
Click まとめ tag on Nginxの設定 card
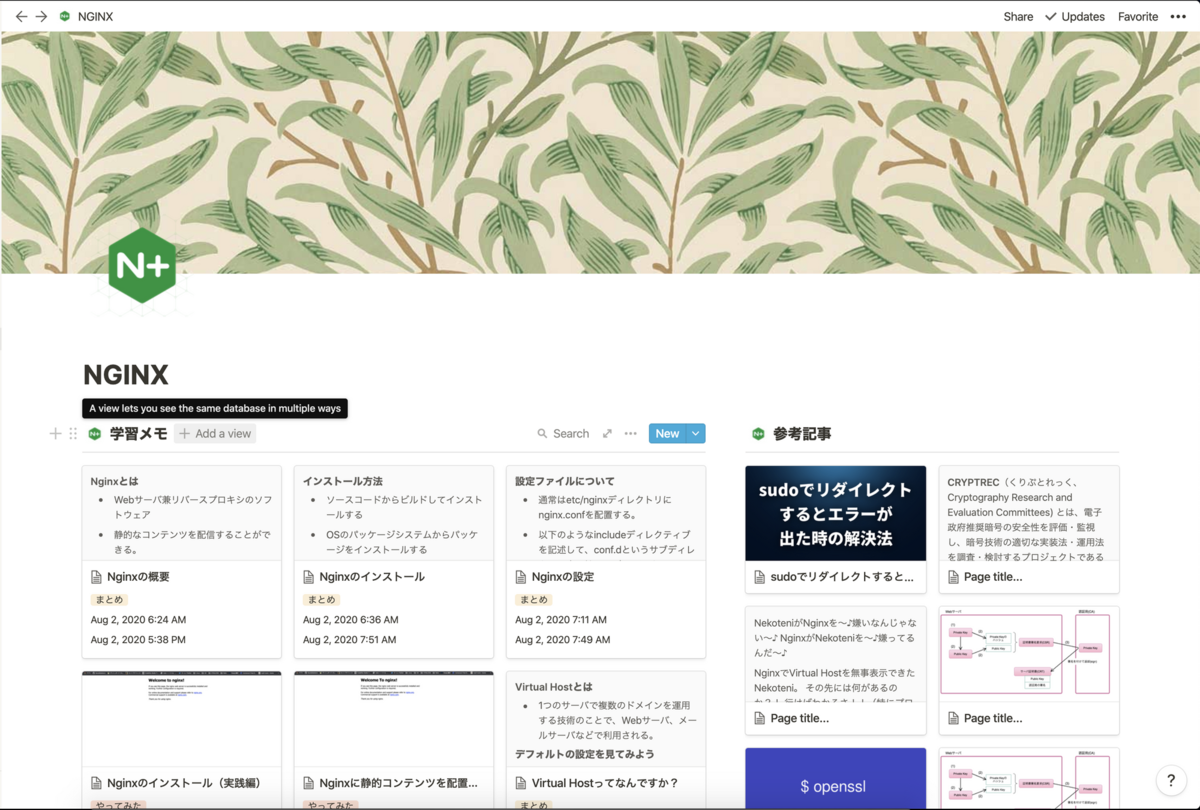533,599
